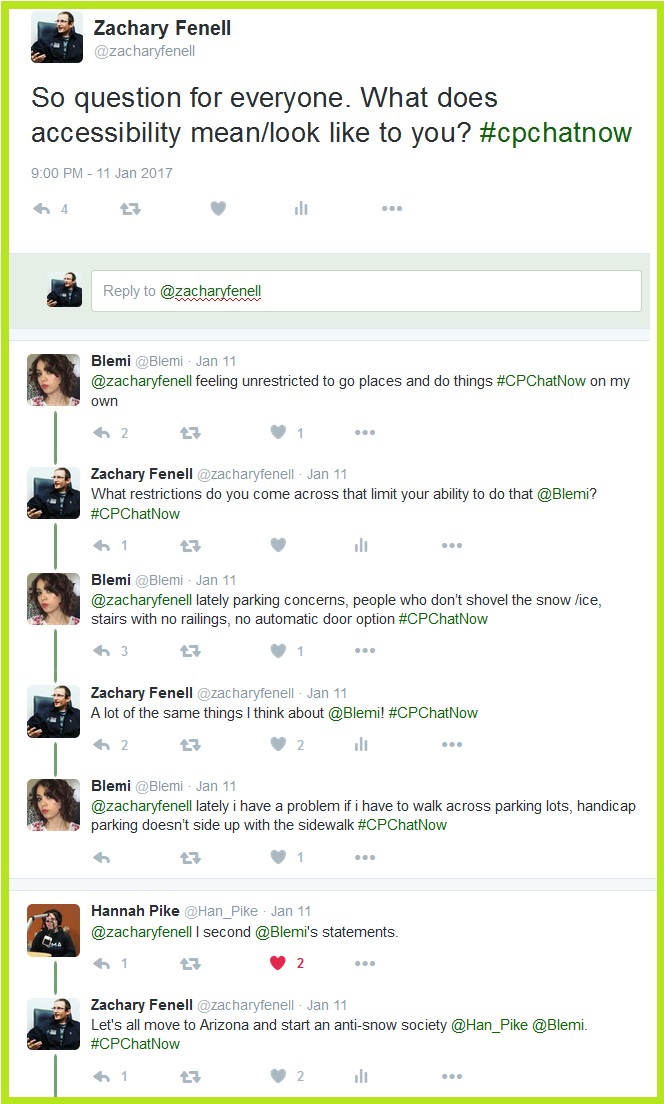Screen dimensions: 664x1104
Task: Open more options on main tweet
Action: [391, 208]
